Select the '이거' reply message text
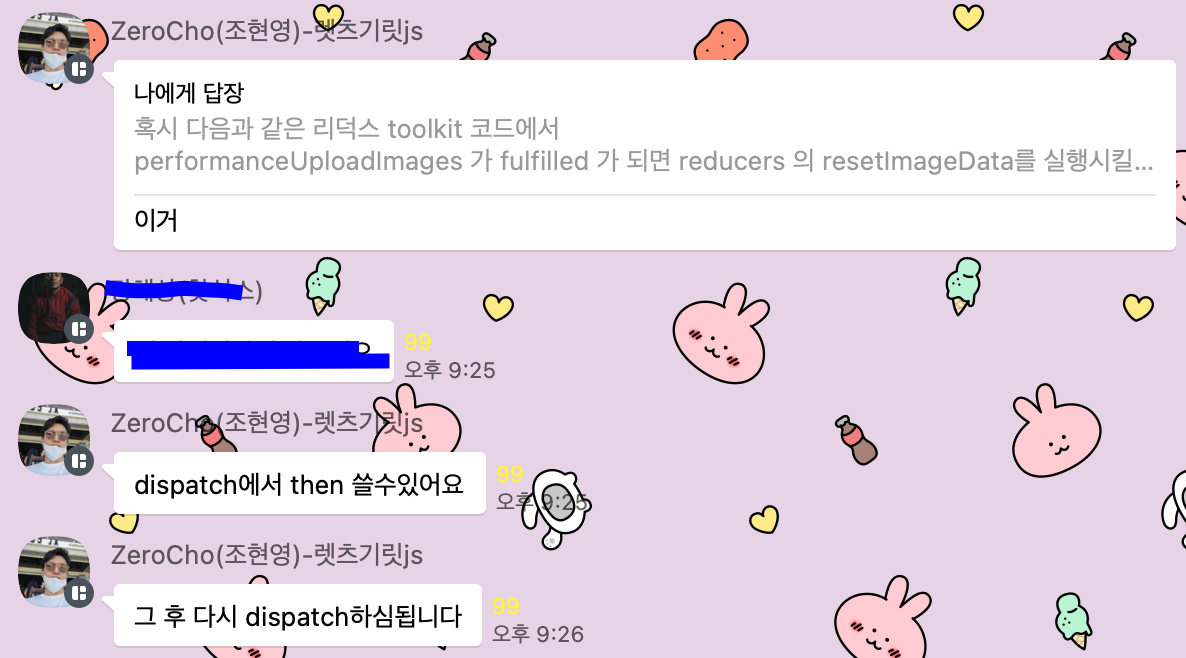Image resolution: width=1186 pixels, height=658 pixels. coord(156,221)
